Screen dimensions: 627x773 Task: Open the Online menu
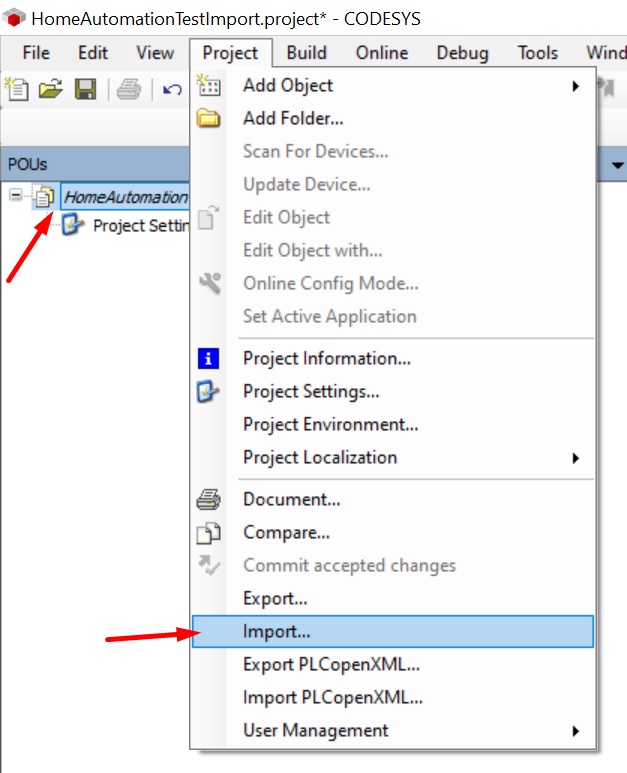(382, 53)
